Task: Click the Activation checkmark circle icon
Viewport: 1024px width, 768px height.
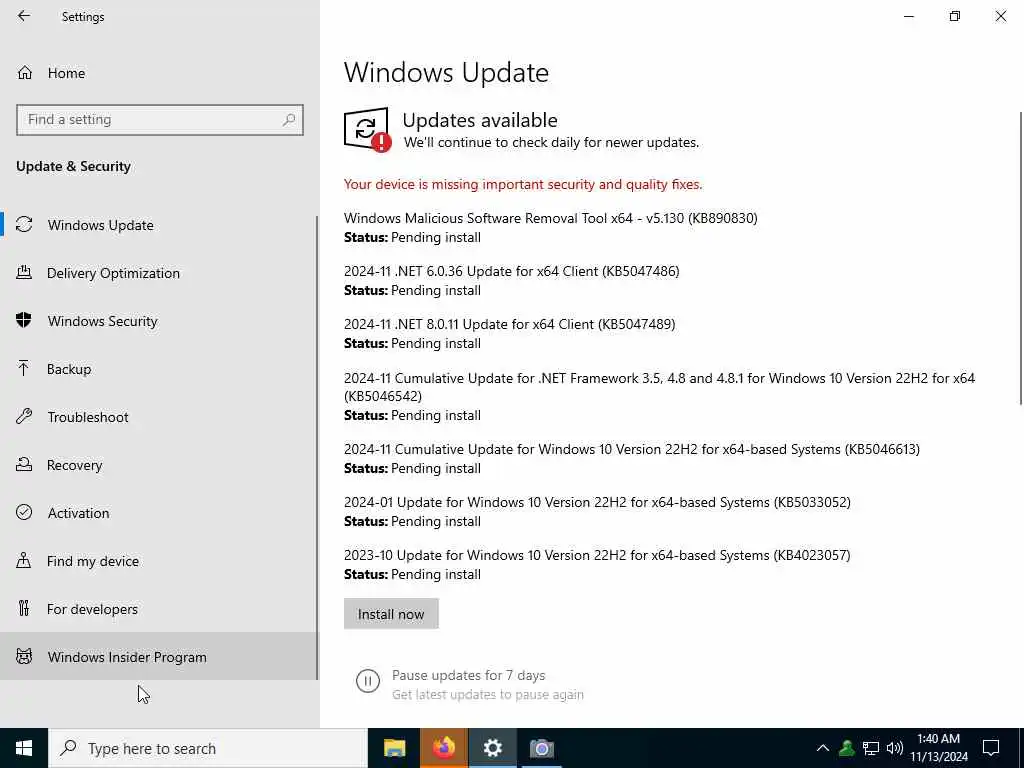Action: point(24,512)
